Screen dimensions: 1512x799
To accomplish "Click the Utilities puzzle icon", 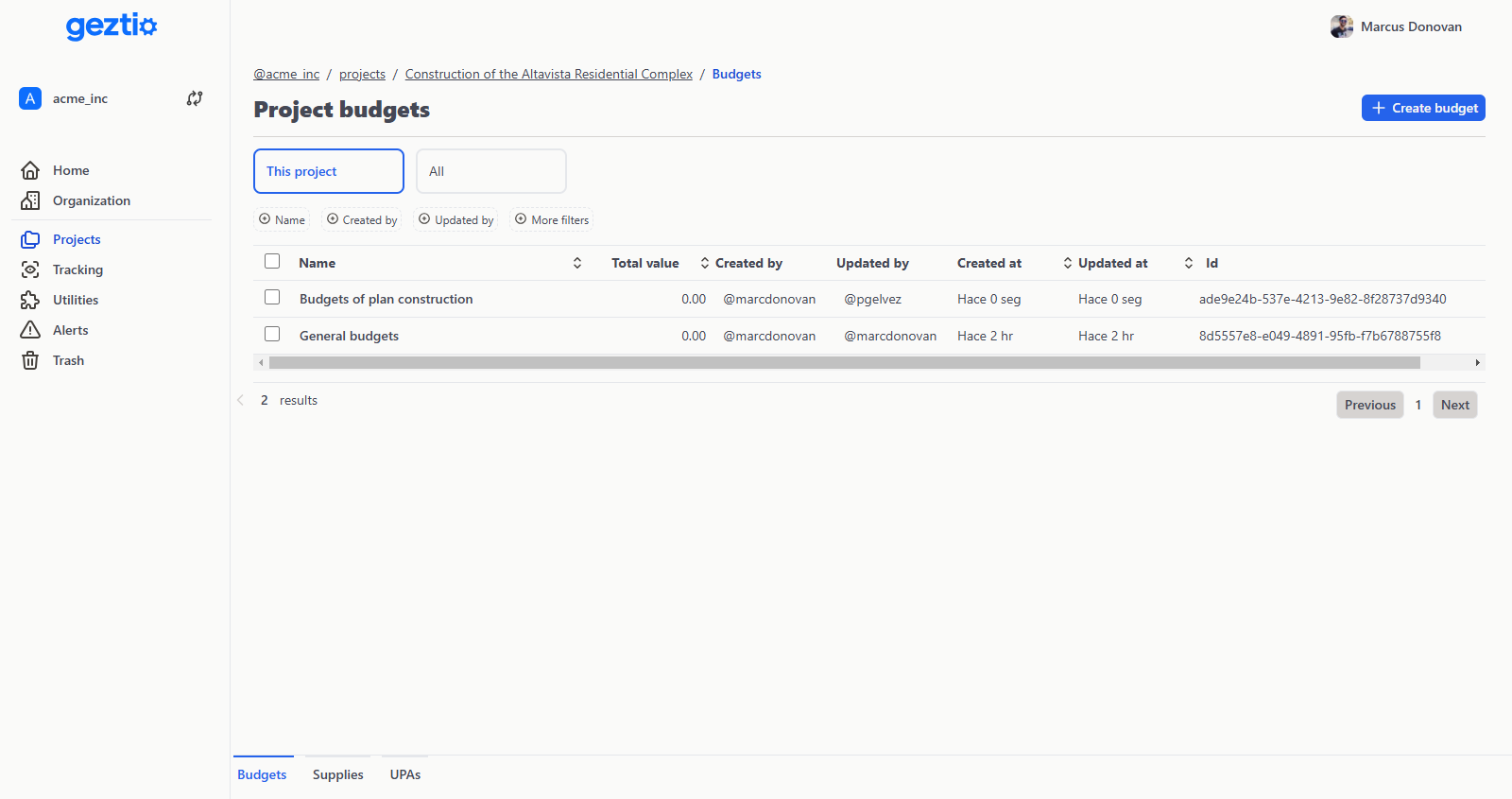I will [30, 300].
